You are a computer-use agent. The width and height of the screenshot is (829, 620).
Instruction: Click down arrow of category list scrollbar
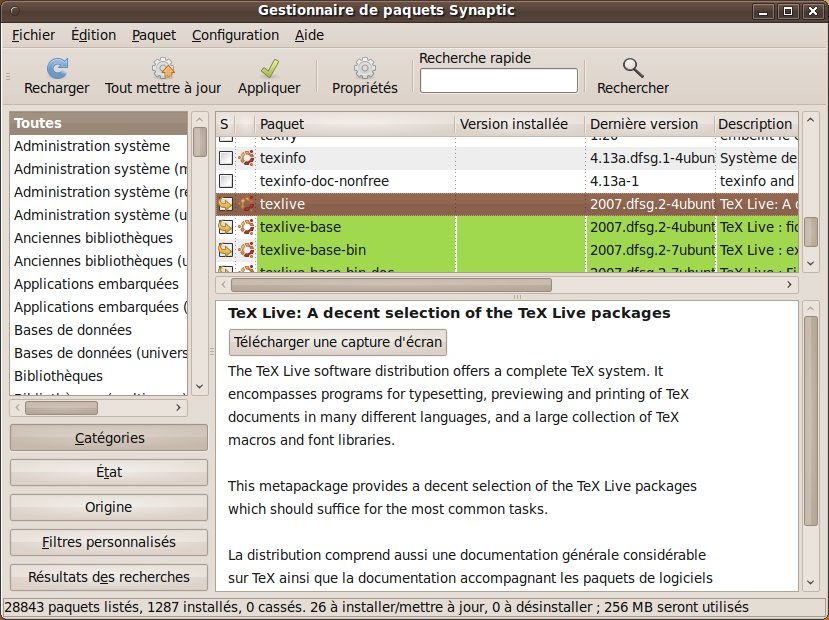click(200, 386)
